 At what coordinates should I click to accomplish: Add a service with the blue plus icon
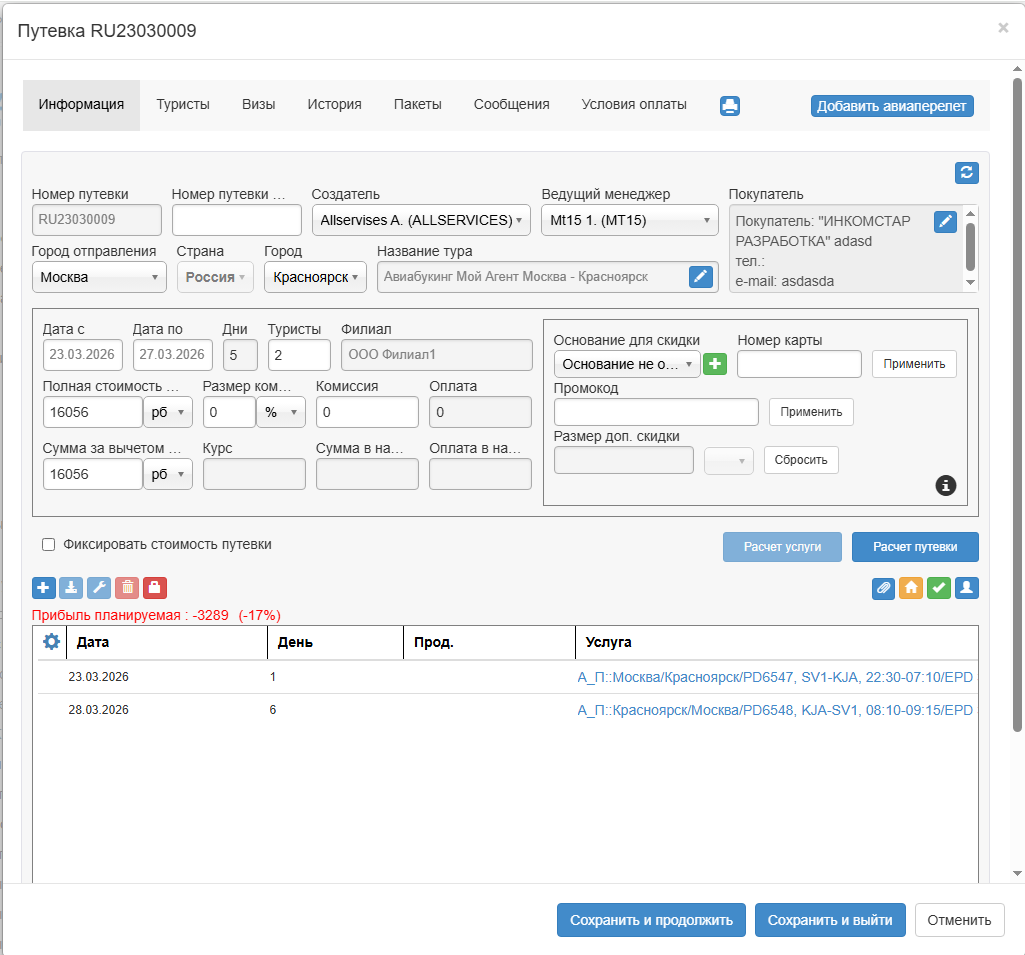click(44, 588)
